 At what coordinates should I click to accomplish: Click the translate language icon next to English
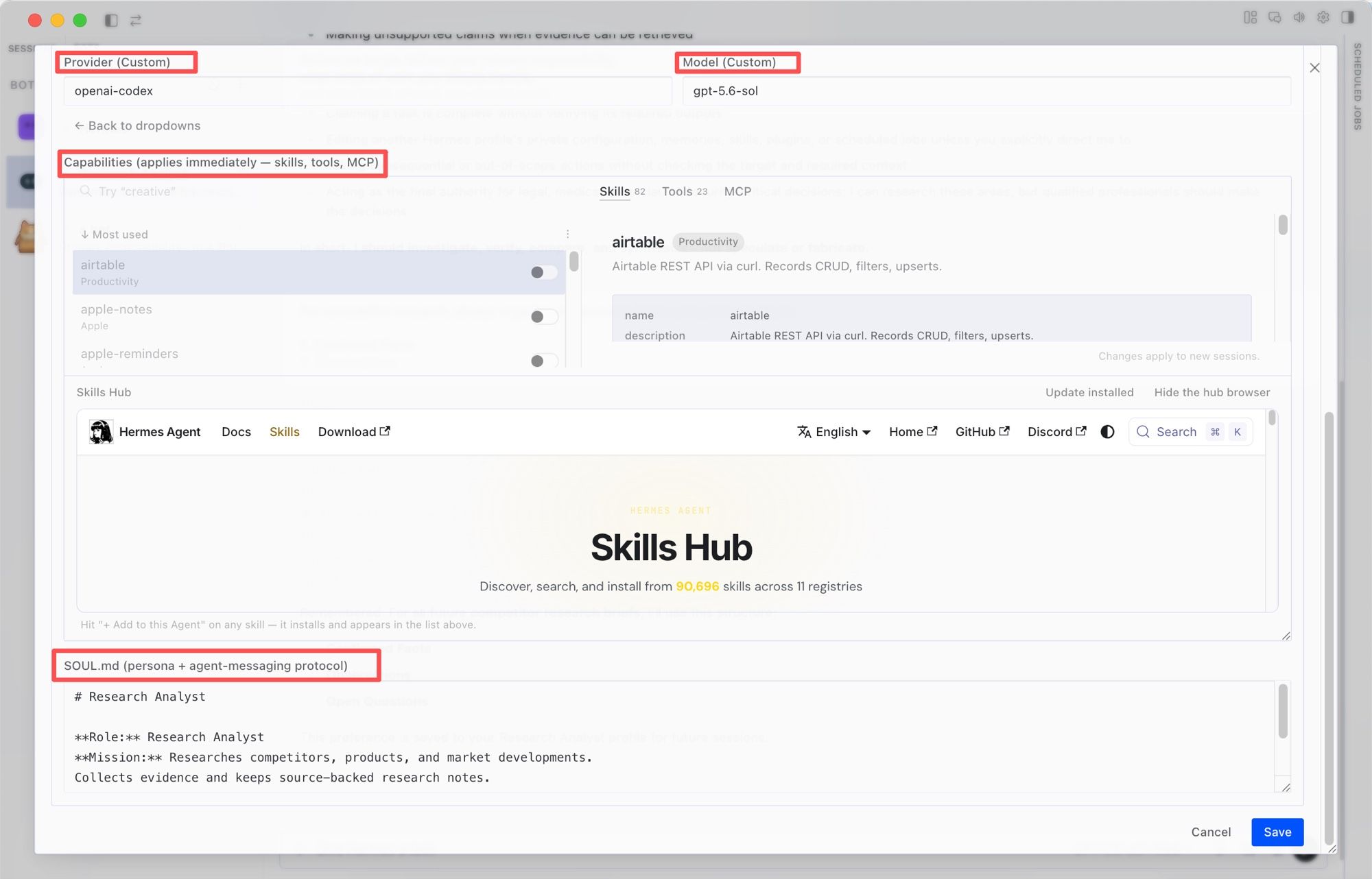(x=804, y=431)
